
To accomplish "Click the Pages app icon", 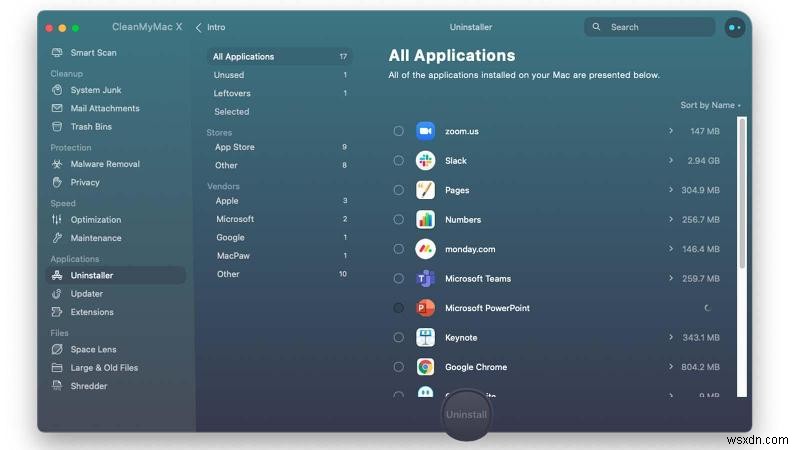I will pos(425,190).
